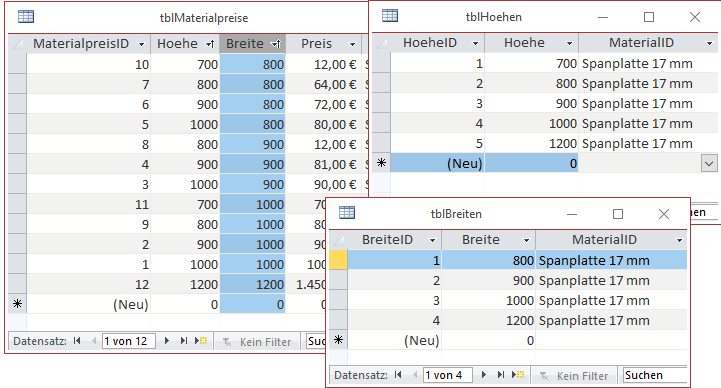Expand MaterialID combo box in tblHoehen new row

(709, 163)
